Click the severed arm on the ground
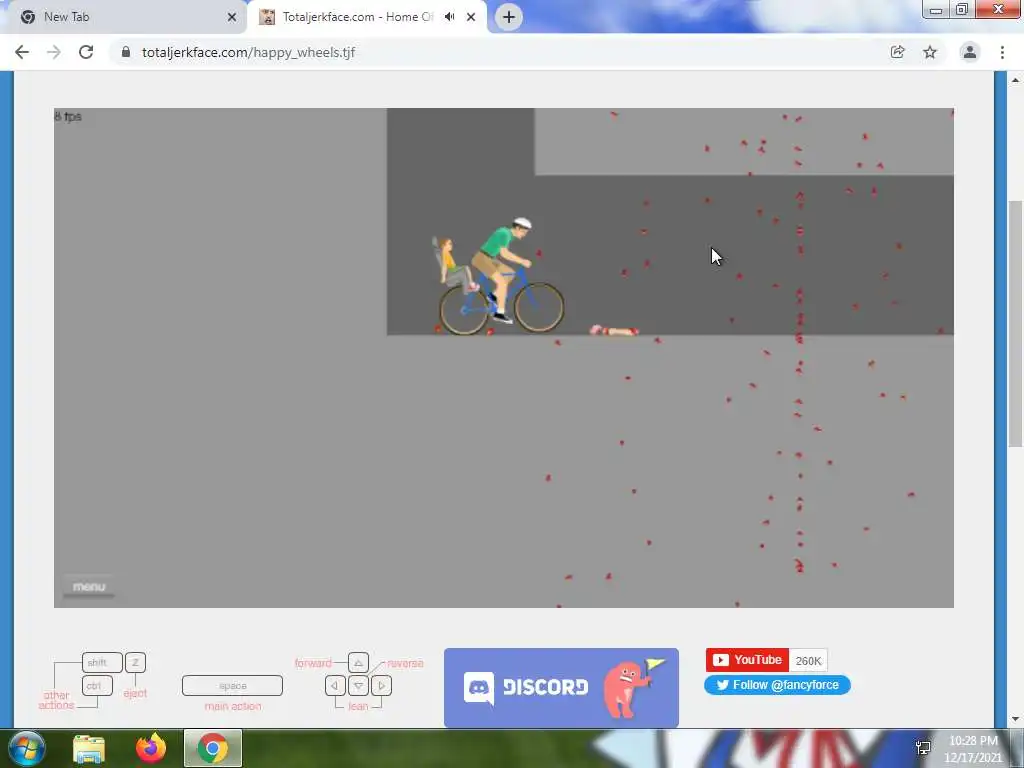 [x=614, y=331]
